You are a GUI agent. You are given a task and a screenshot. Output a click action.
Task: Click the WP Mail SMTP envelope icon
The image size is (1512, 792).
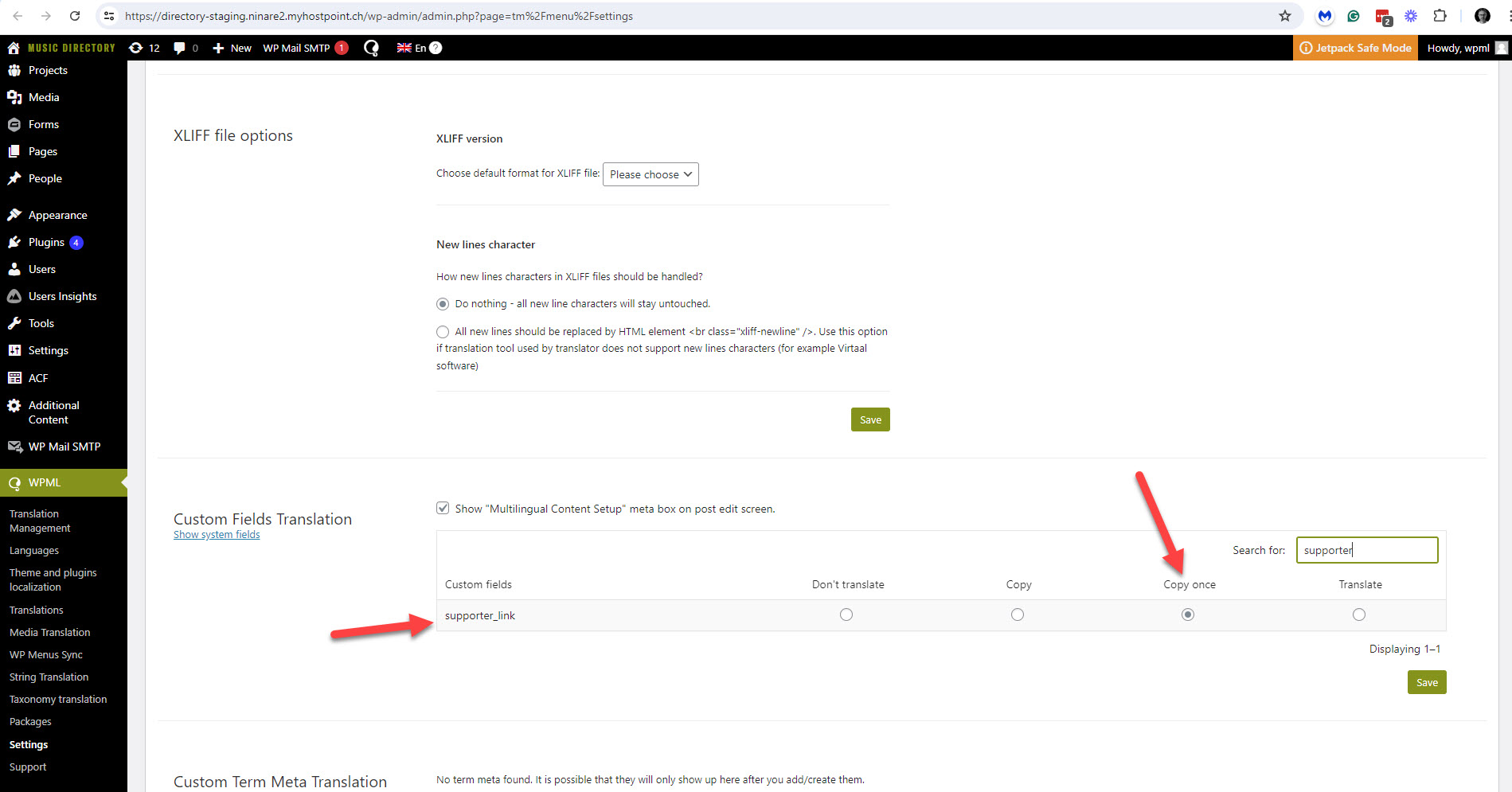click(x=14, y=447)
